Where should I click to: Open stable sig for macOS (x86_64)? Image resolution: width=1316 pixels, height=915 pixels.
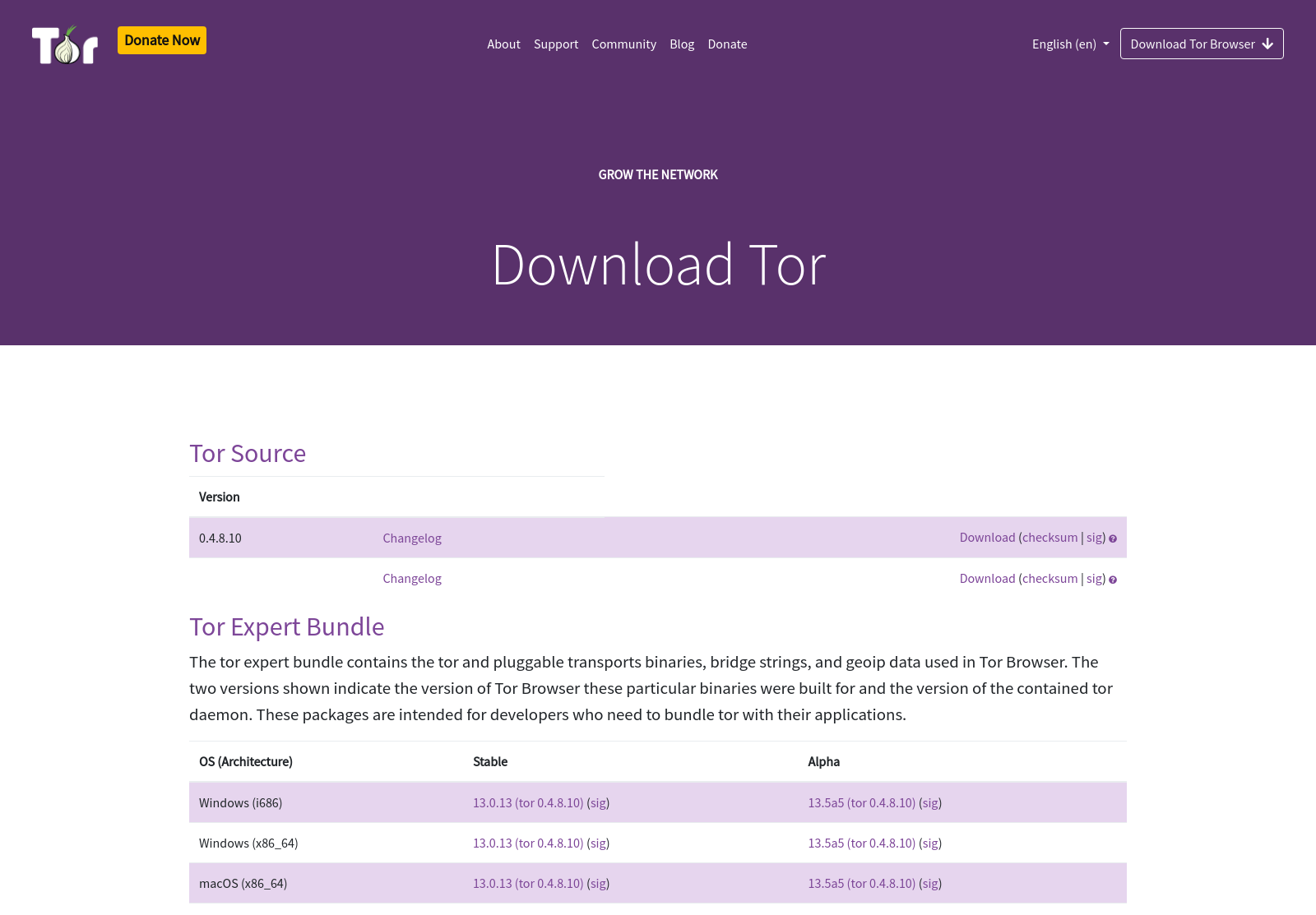coord(598,884)
